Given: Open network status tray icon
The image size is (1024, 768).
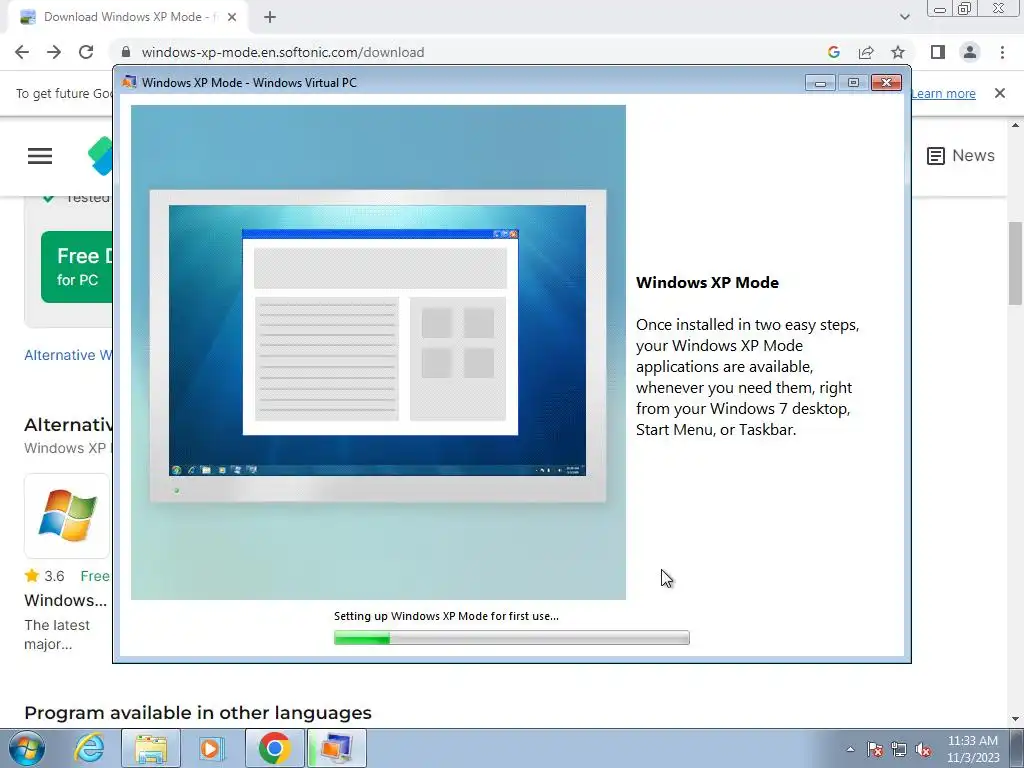Looking at the screenshot, I should point(899,749).
